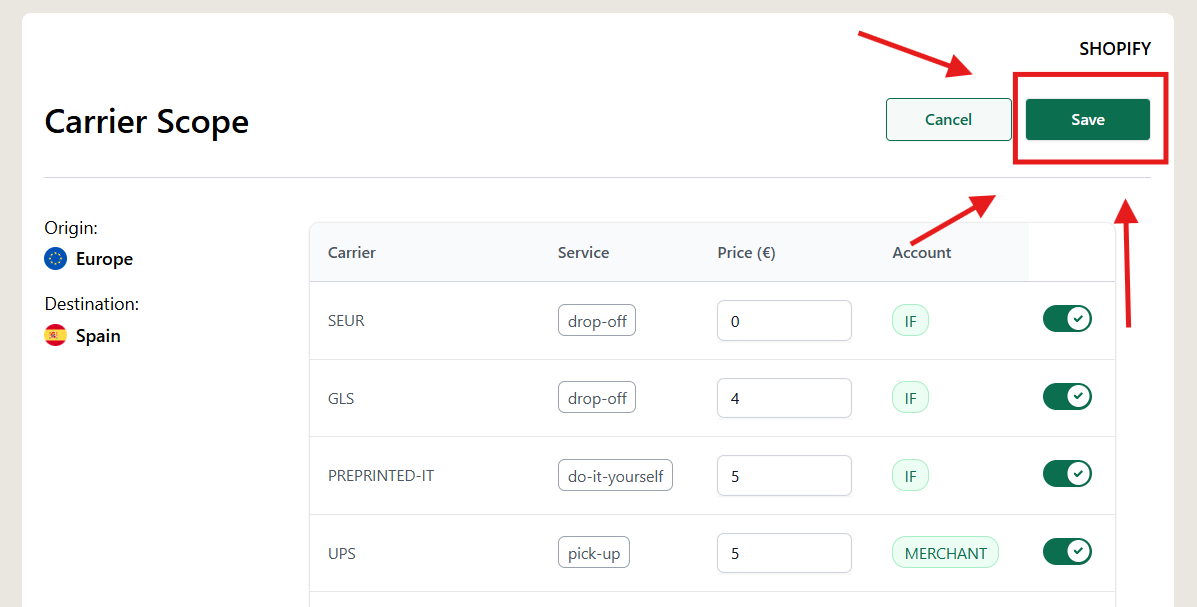Click the SHOPIFY label

pyautogui.click(x=1115, y=49)
